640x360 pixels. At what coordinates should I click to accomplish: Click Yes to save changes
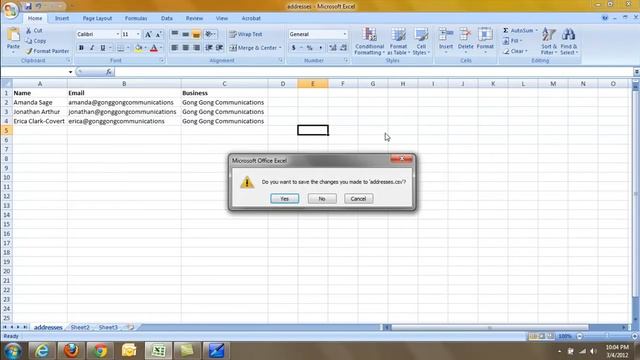pyautogui.click(x=284, y=199)
